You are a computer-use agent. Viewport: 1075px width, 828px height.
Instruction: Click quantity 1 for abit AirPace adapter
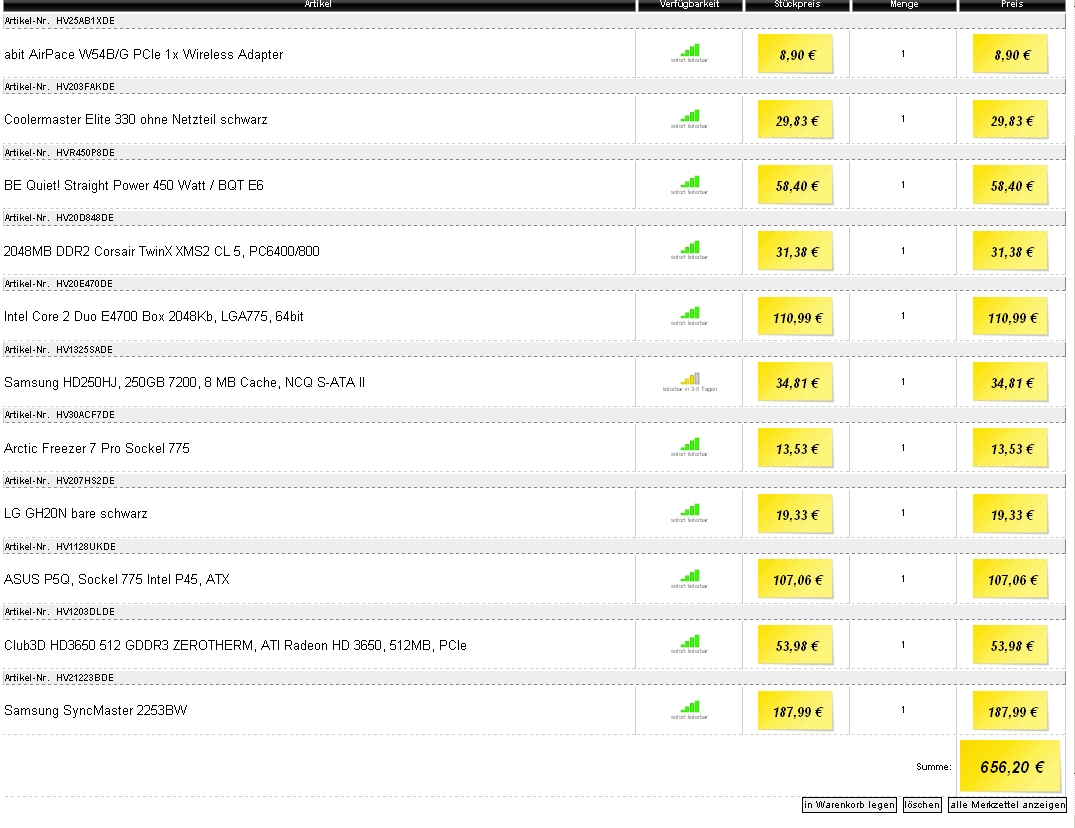(x=903, y=53)
